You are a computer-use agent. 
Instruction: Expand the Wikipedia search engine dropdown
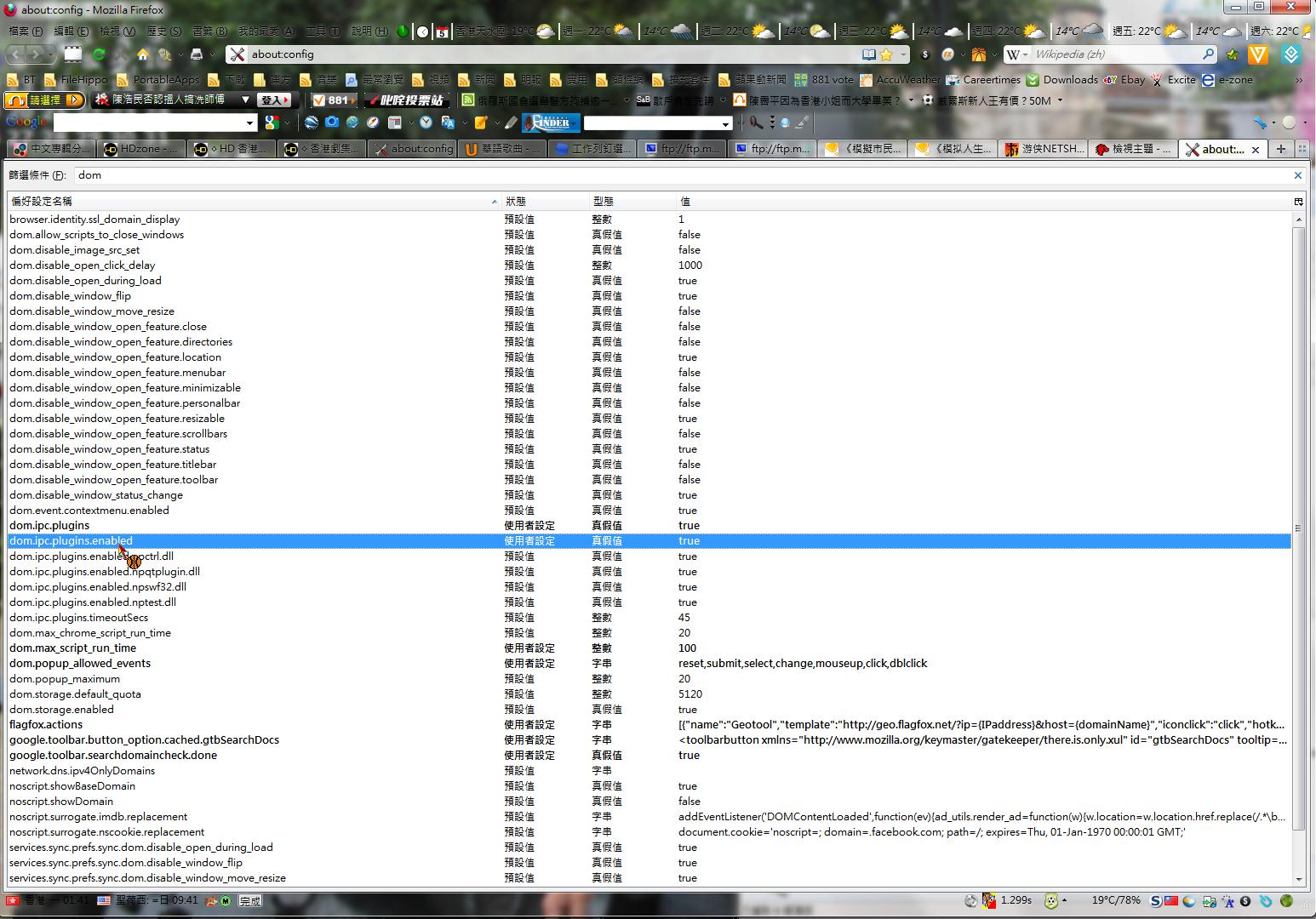click(x=1017, y=54)
